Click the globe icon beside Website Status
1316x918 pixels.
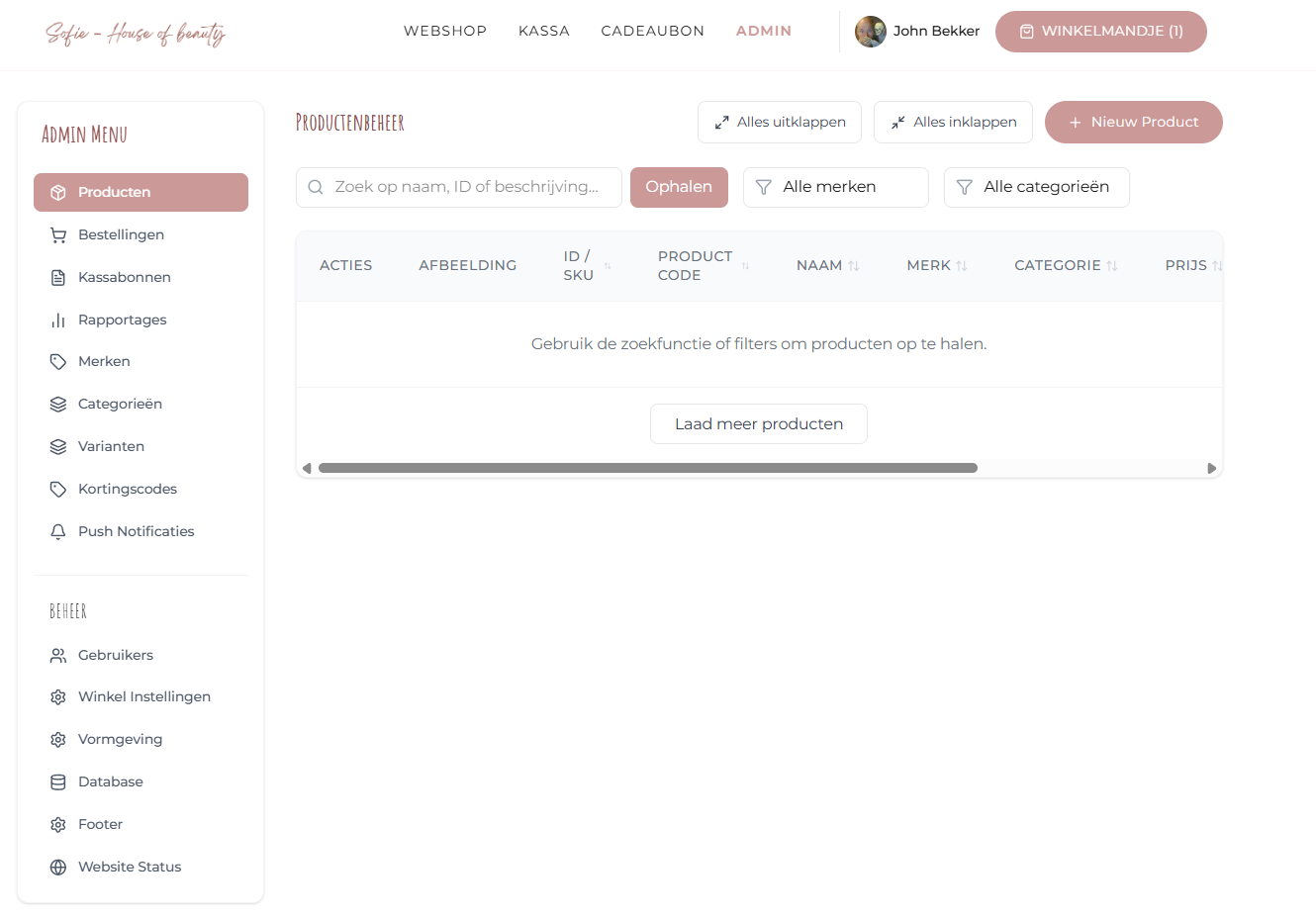tap(58, 868)
